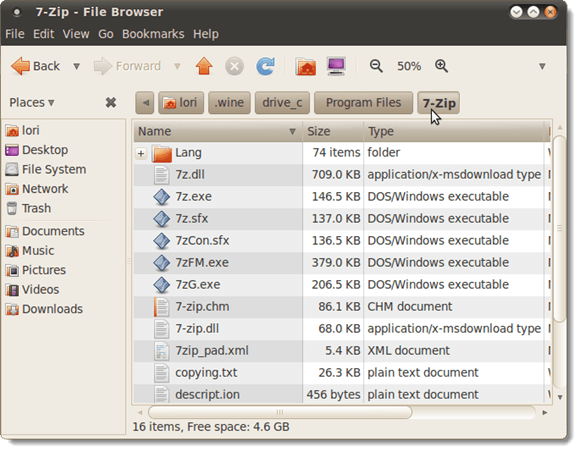580x452 pixels.
Task: Click the horizontal scrollbar left arrow
Action: [x=140, y=412]
